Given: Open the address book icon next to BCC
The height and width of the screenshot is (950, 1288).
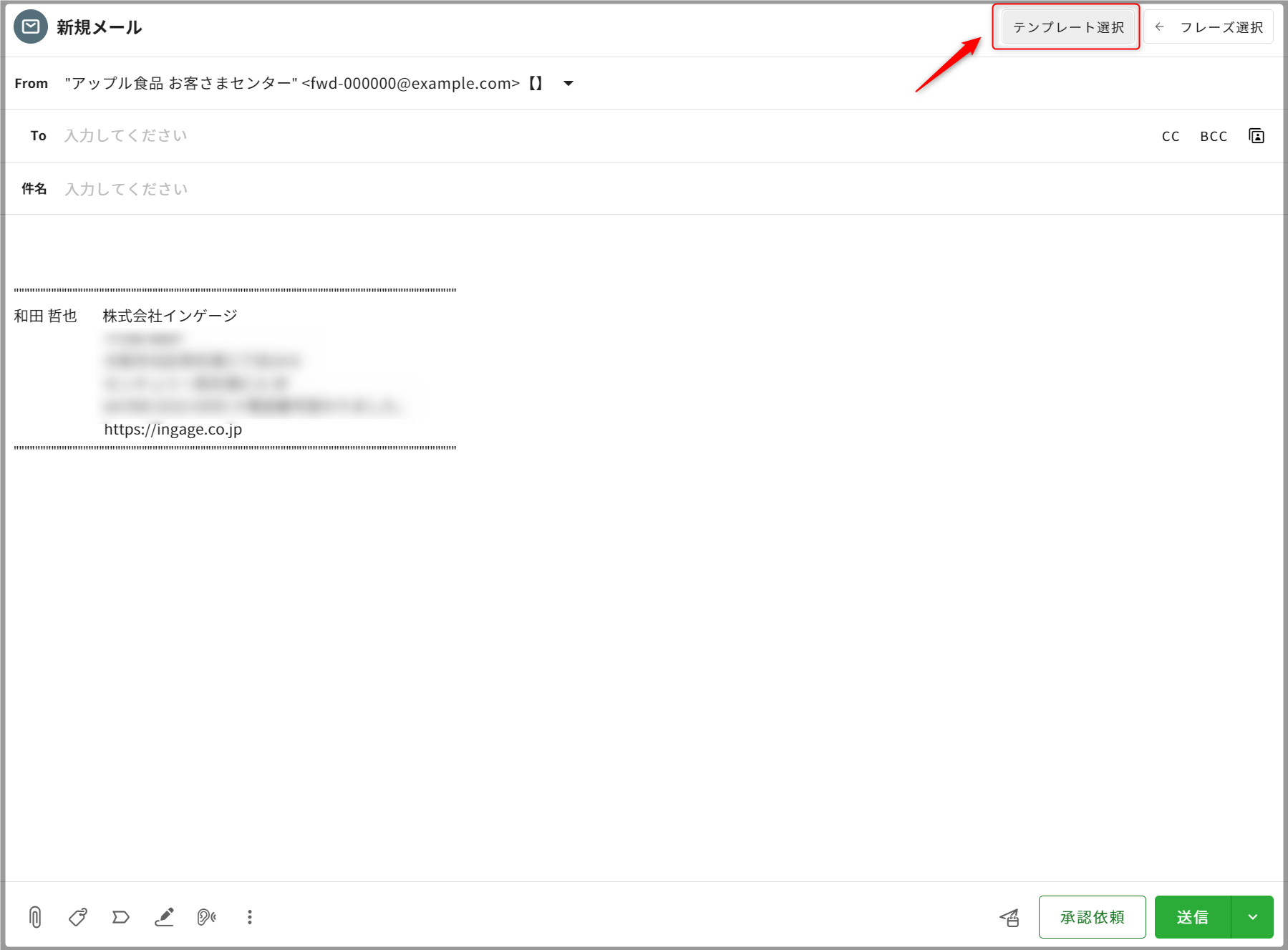Looking at the screenshot, I should [x=1256, y=136].
